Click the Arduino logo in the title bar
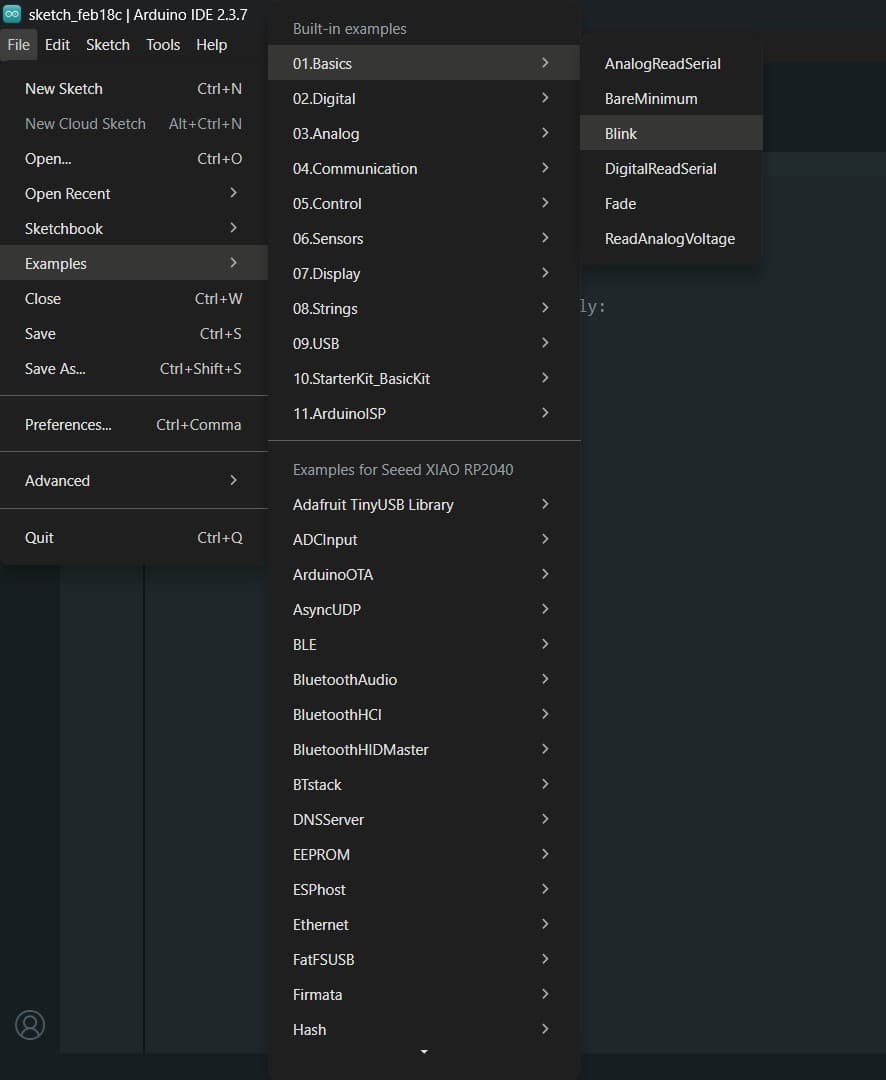Image resolution: width=886 pixels, height=1080 pixels. (x=13, y=15)
